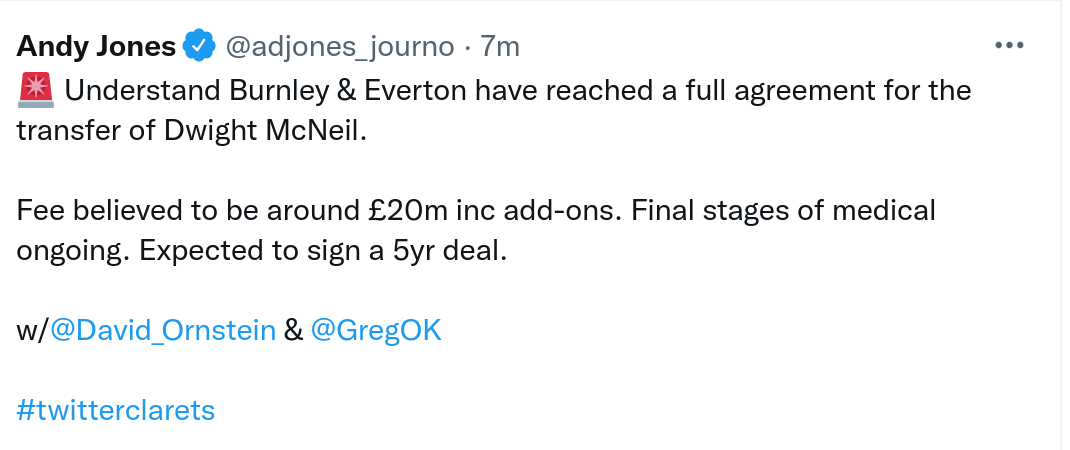The height and width of the screenshot is (450, 1070).
Task: Open the #twitterclarets hashtag
Action: coord(116,410)
